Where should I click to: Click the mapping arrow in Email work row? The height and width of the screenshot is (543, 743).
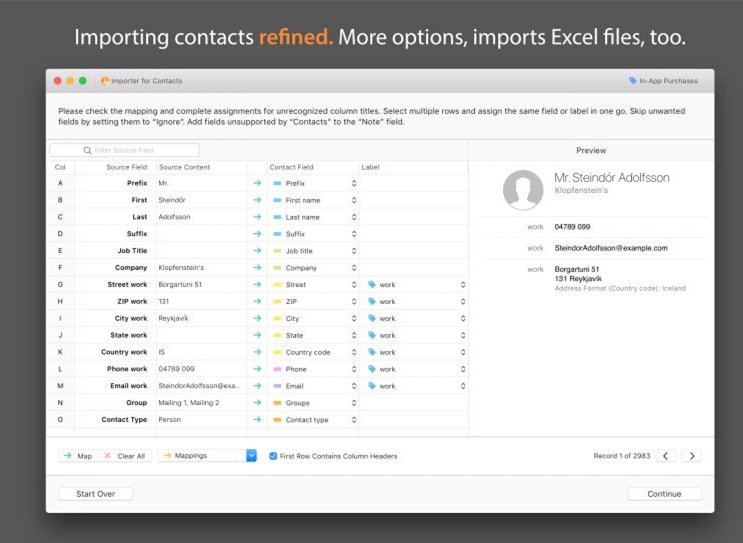(257, 386)
